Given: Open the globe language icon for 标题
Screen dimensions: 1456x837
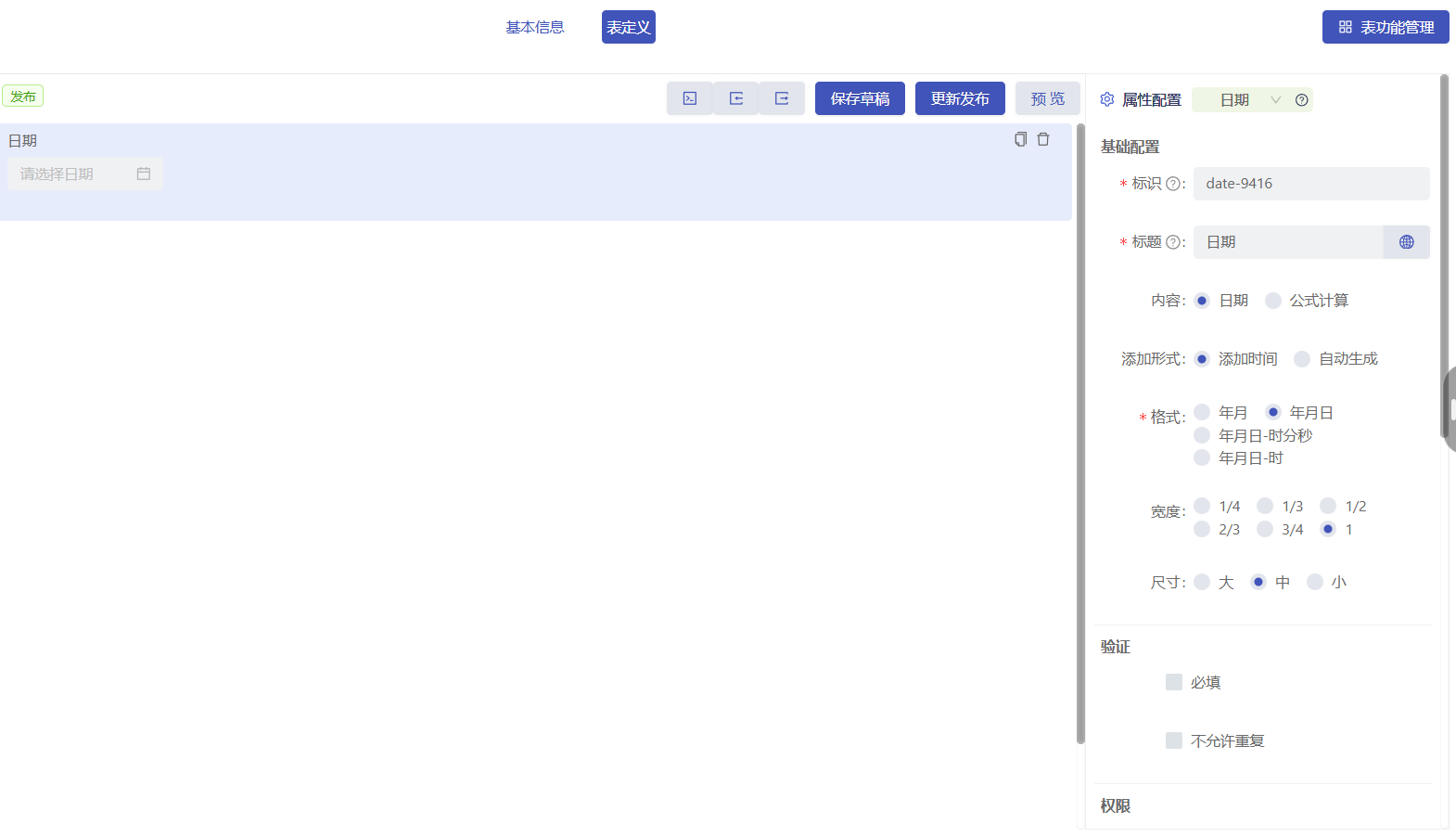Looking at the screenshot, I should (x=1407, y=242).
